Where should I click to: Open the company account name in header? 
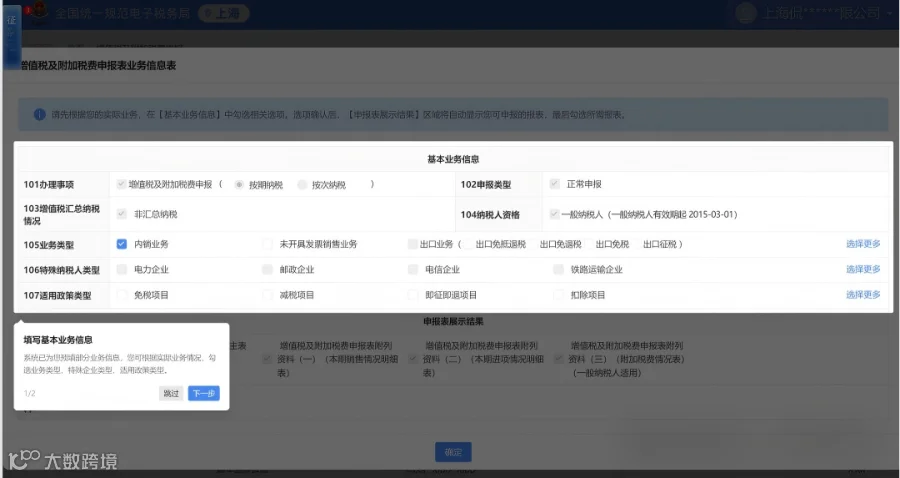click(821, 13)
